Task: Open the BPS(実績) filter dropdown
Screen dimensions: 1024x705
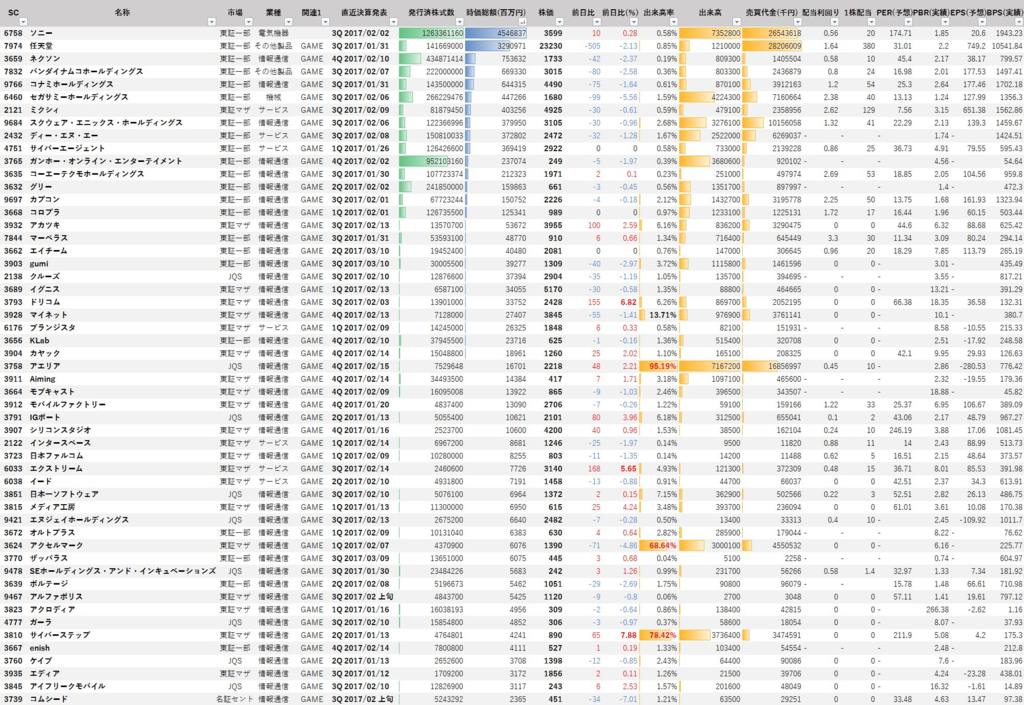Action: tap(1019, 22)
